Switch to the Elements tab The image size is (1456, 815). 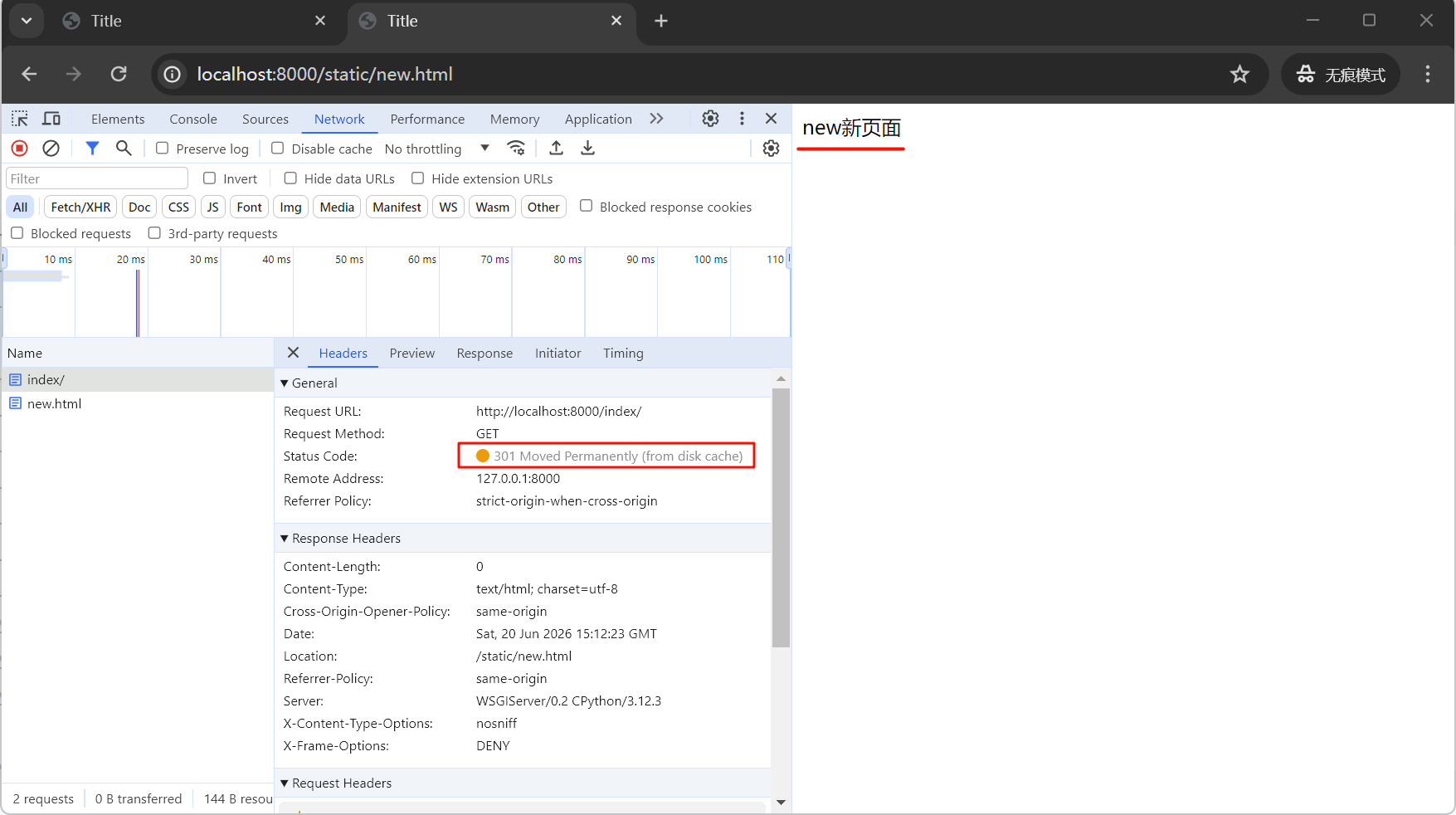pos(118,119)
